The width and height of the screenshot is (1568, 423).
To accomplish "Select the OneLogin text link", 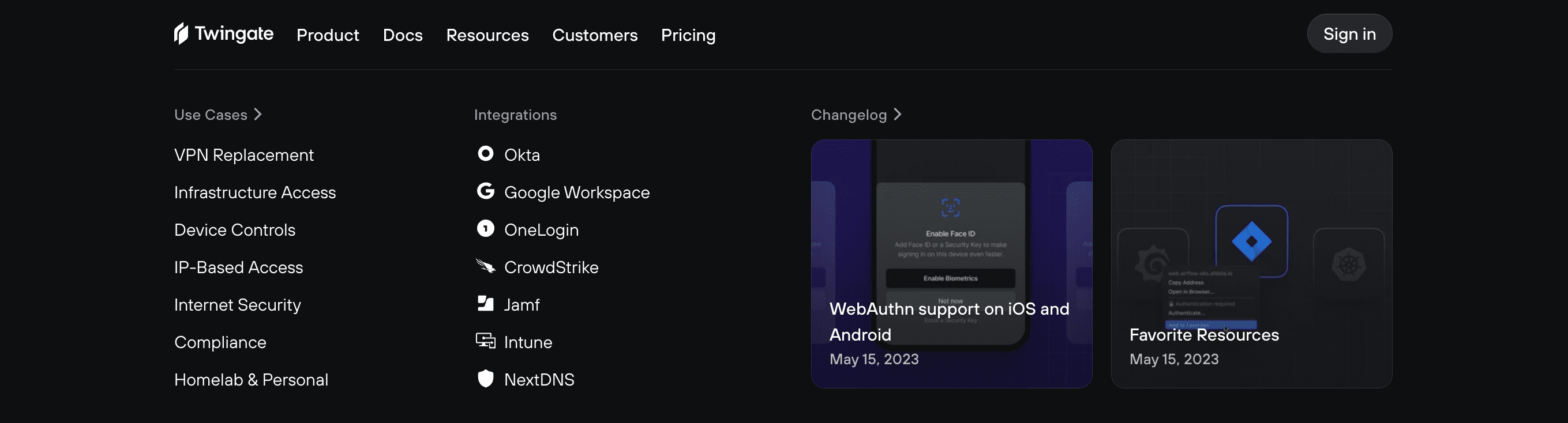I will [x=541, y=231].
